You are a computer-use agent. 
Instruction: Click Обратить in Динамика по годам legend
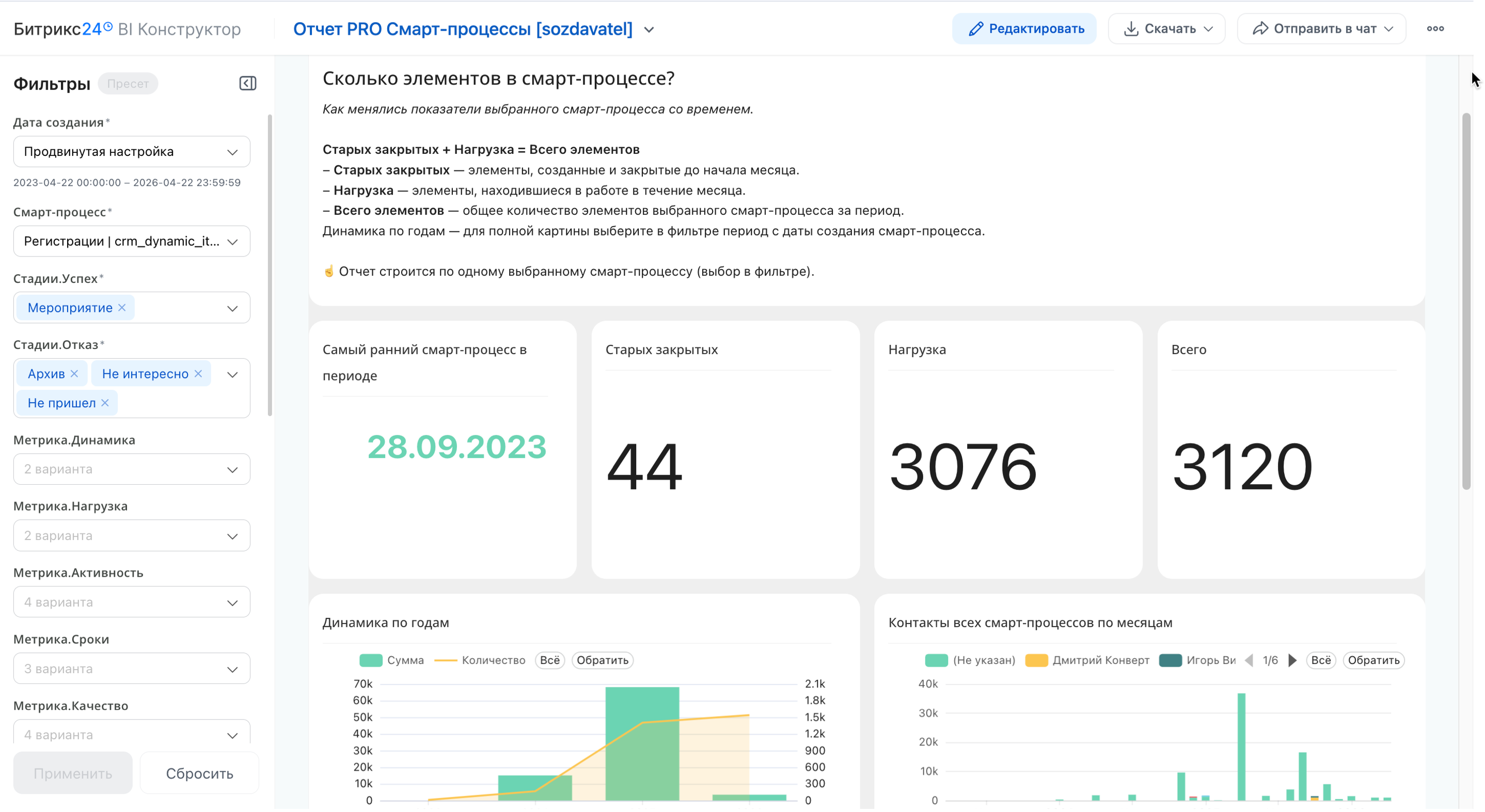(x=603, y=660)
